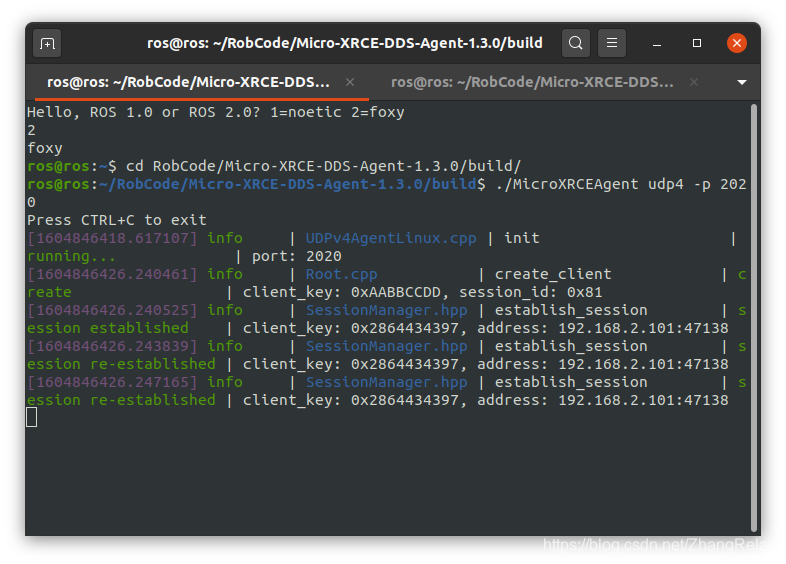This screenshot has height=564, width=786.
Task: Click 'client_key: 0xAABBCCDD' text
Action: [341, 292]
